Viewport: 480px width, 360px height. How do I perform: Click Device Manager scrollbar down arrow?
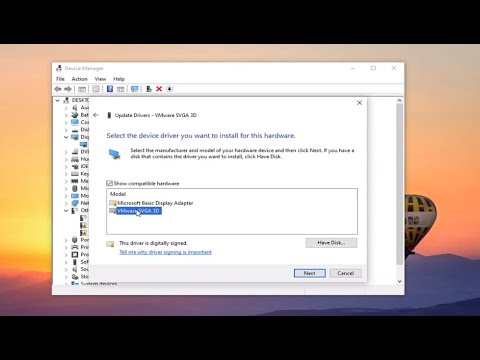point(399,282)
